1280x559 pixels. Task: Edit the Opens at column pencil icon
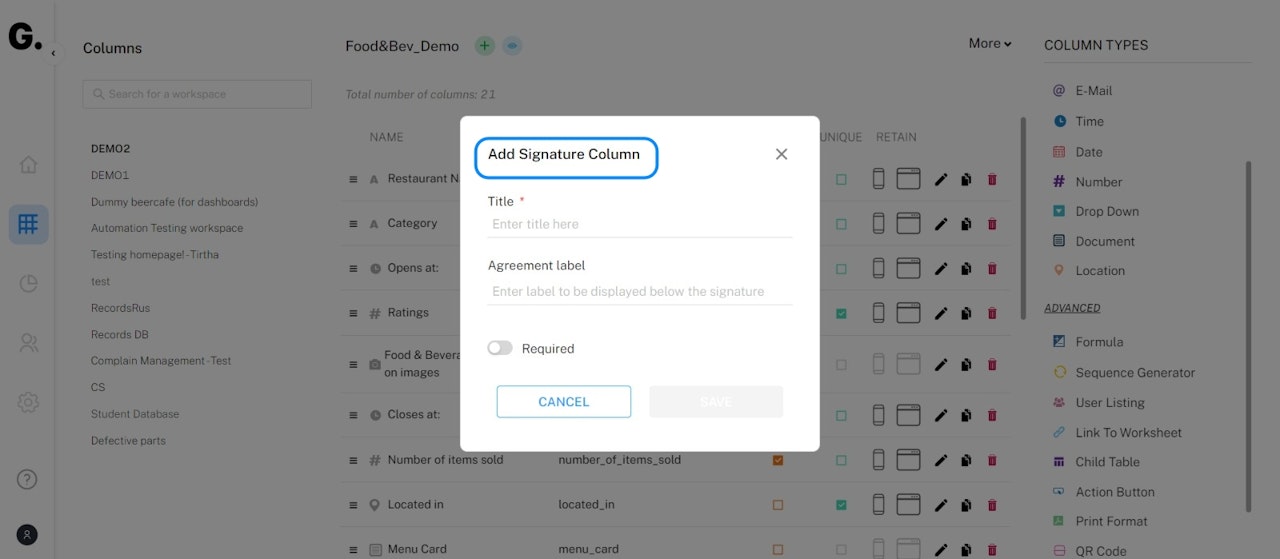coord(940,268)
